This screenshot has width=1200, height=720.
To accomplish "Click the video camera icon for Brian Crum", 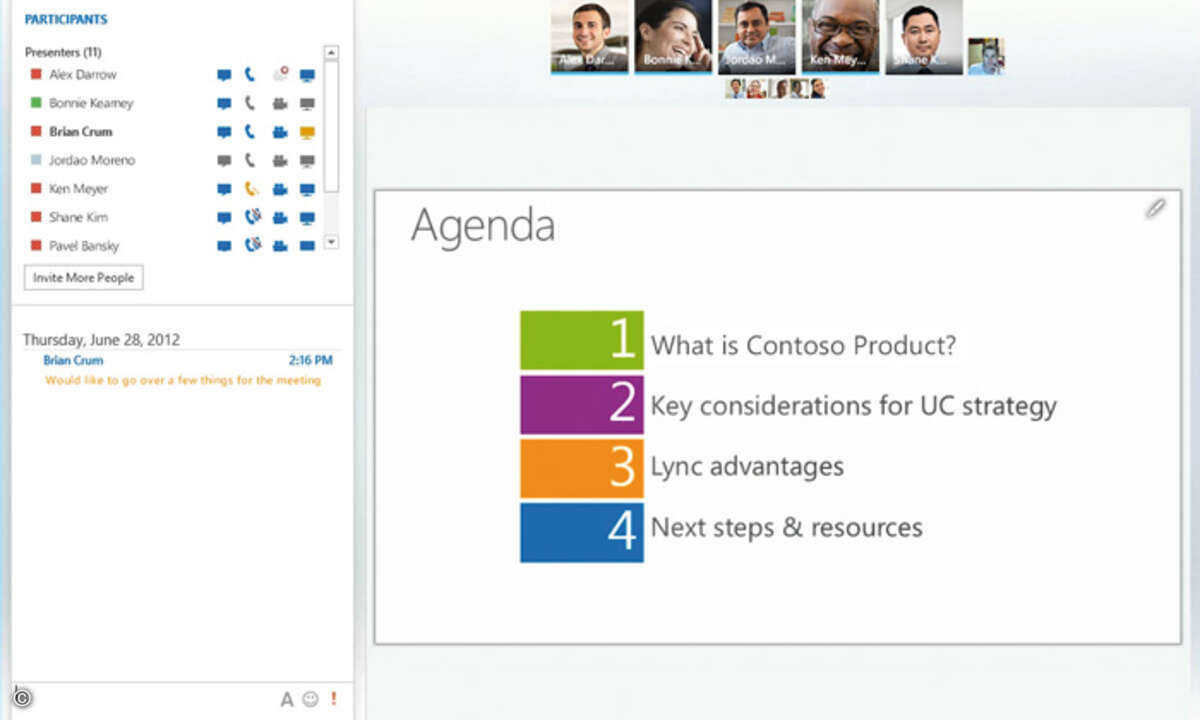I will (280, 132).
